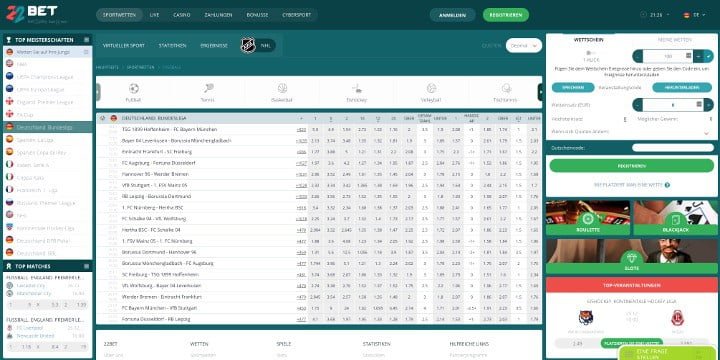Click right arrow of sports carousel
Image resolution: width=720 pixels, height=360 pixels.
540,92
